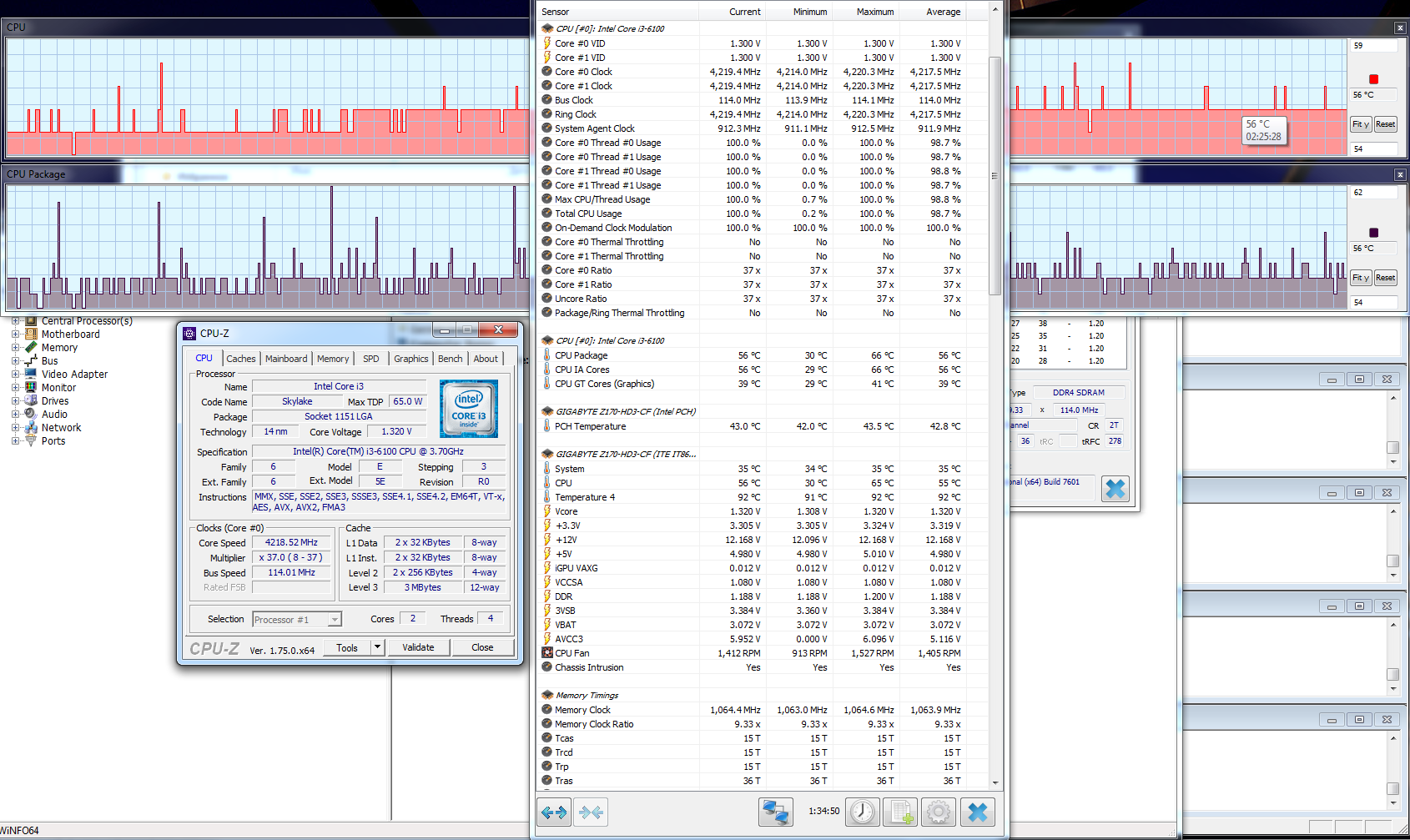
Task: Click the Monitor icon in device tree
Action: (x=31, y=388)
